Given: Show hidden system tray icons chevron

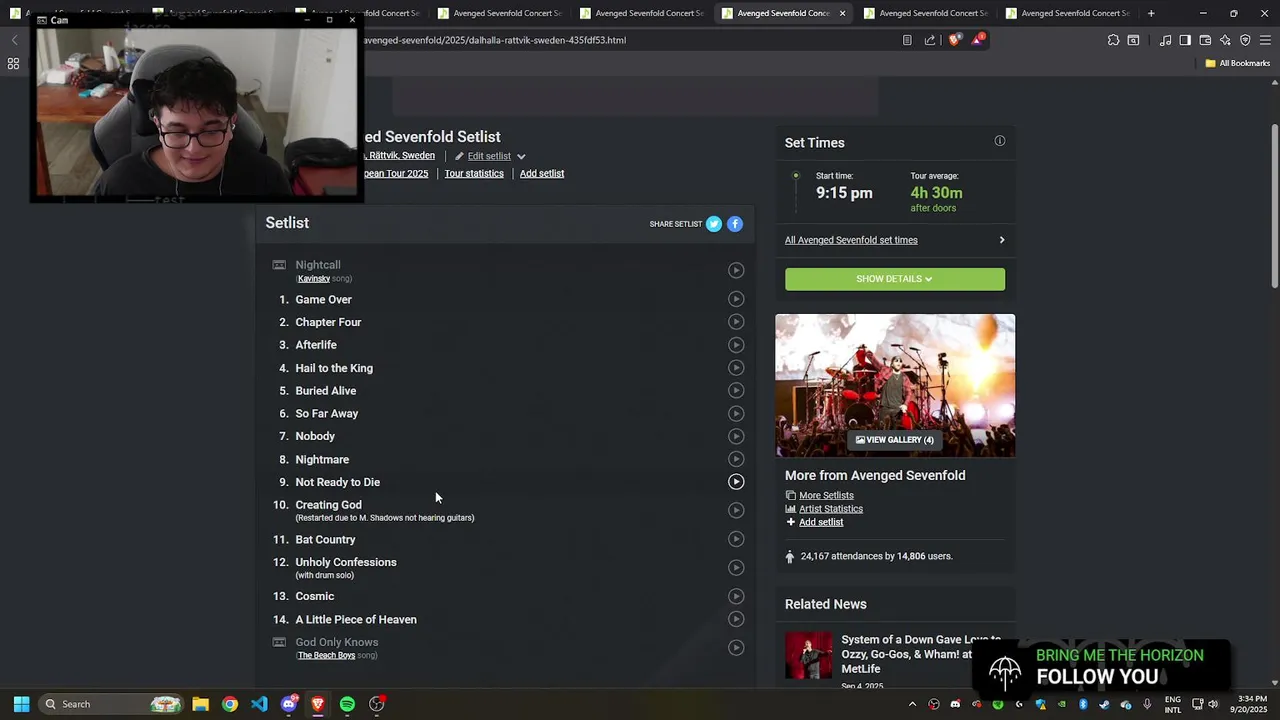Looking at the screenshot, I should 912,704.
